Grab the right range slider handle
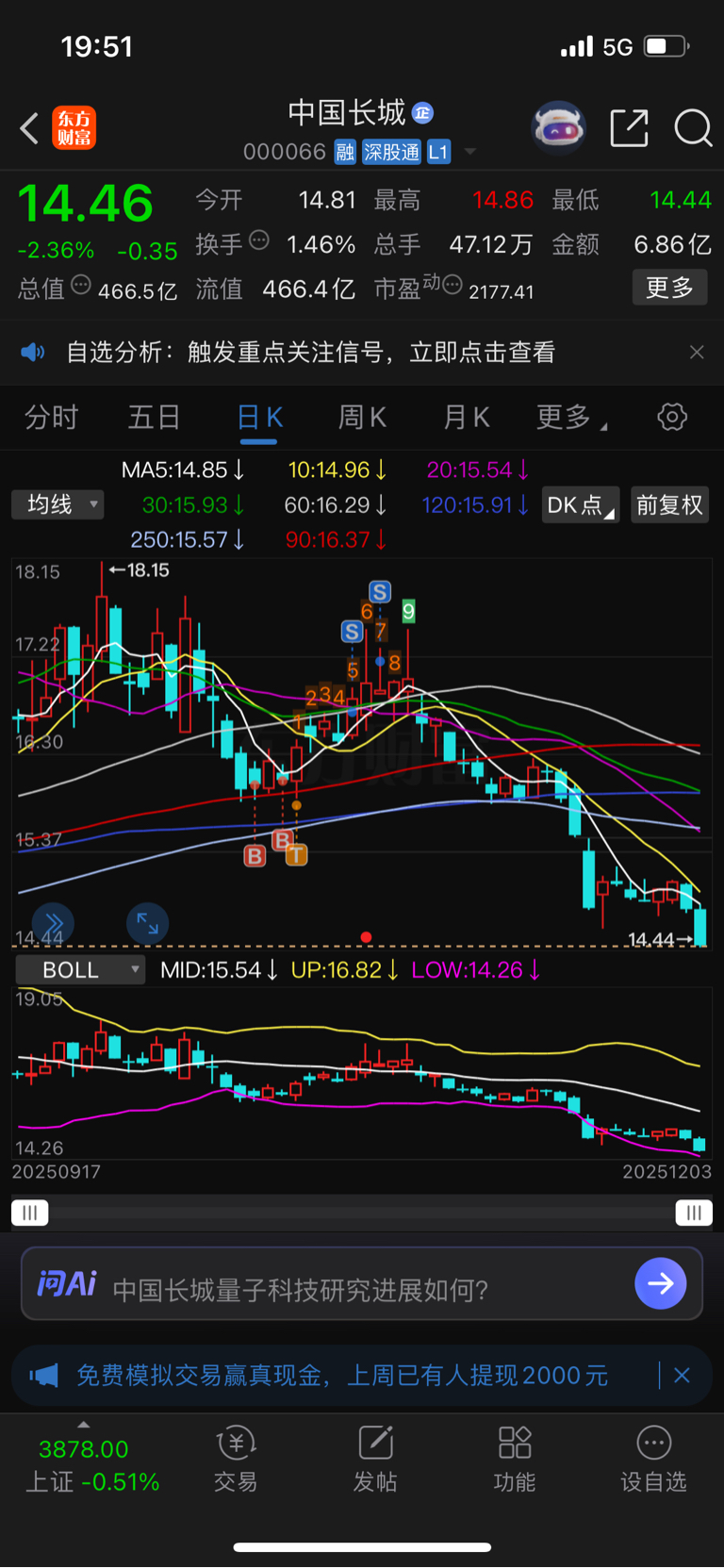724x1568 pixels. (x=694, y=1213)
